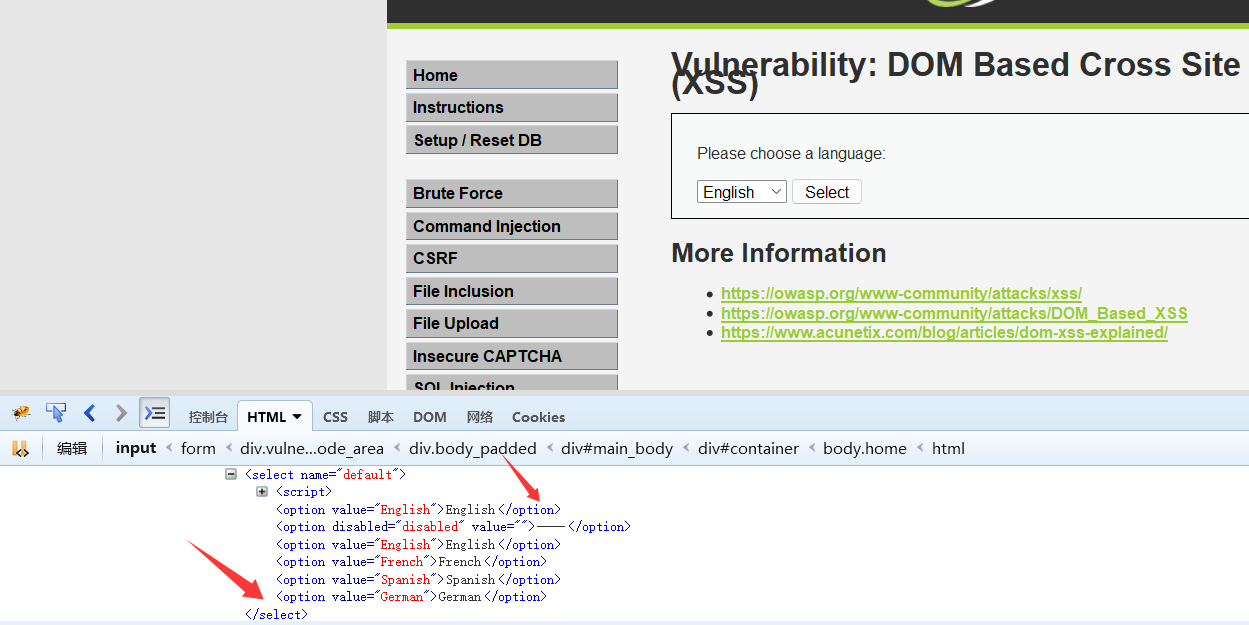The width and height of the screenshot is (1249, 625).
Task: Click the select name="default" tag line
Action: tap(325, 475)
